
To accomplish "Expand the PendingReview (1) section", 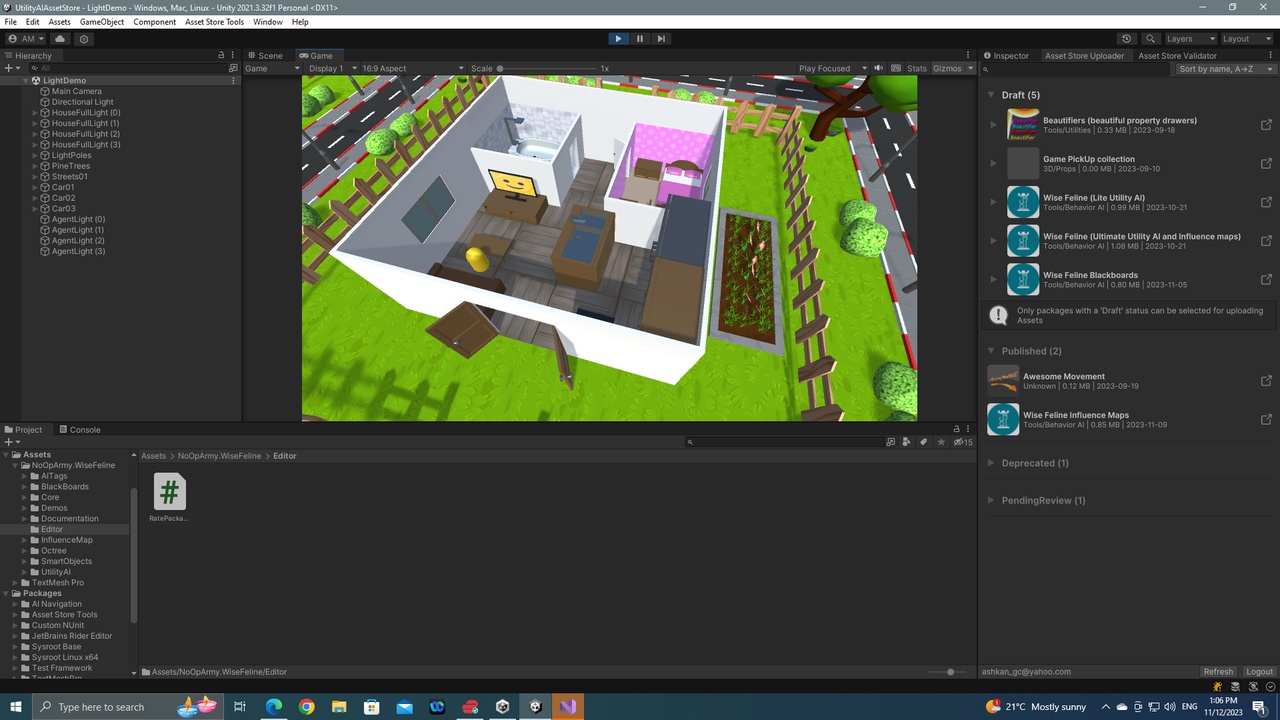I will (991, 500).
